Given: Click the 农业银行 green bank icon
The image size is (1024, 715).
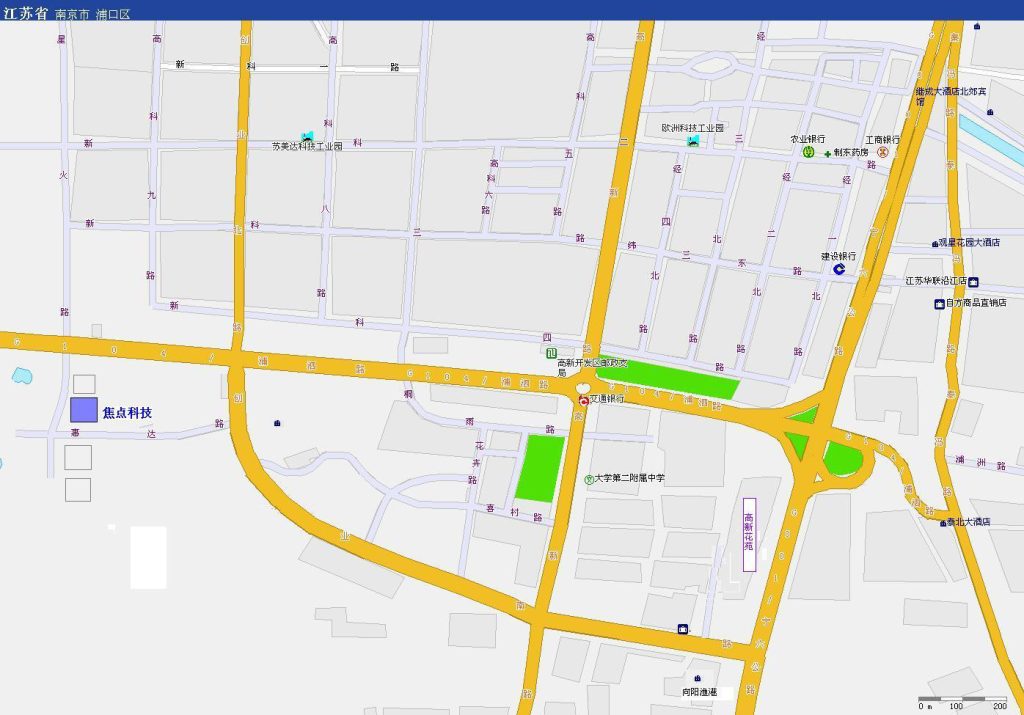Looking at the screenshot, I should [807, 152].
